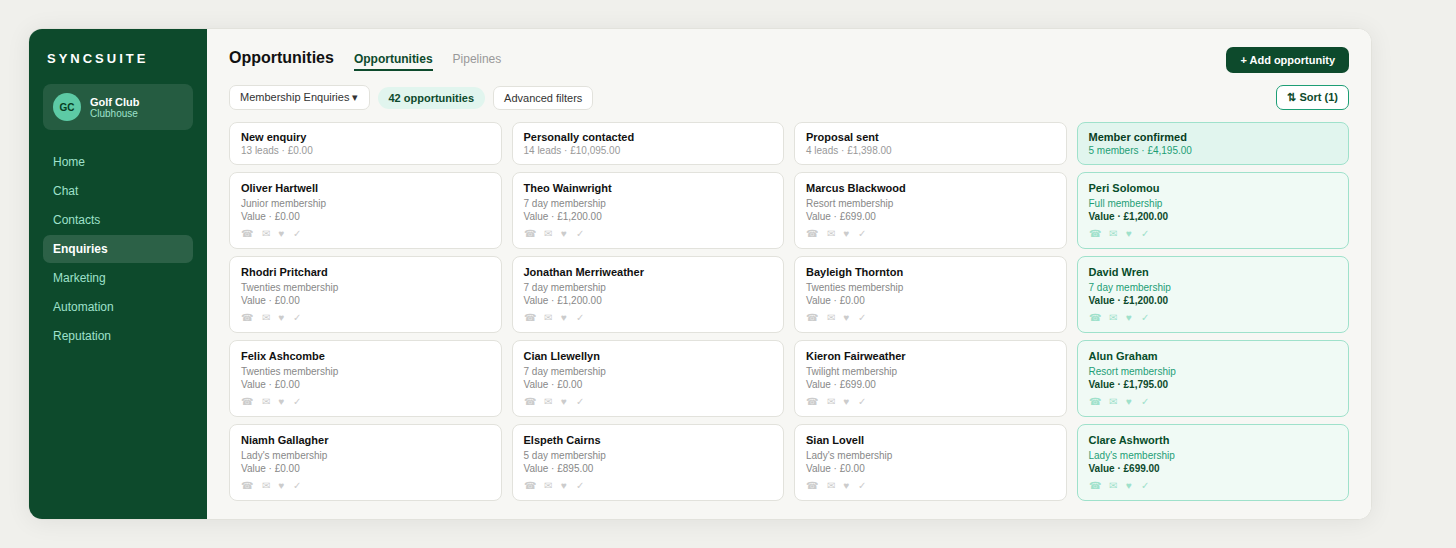1456x548 pixels.
Task: Email Theo Wainwright via envelope icon
Action: pyautogui.click(x=548, y=233)
